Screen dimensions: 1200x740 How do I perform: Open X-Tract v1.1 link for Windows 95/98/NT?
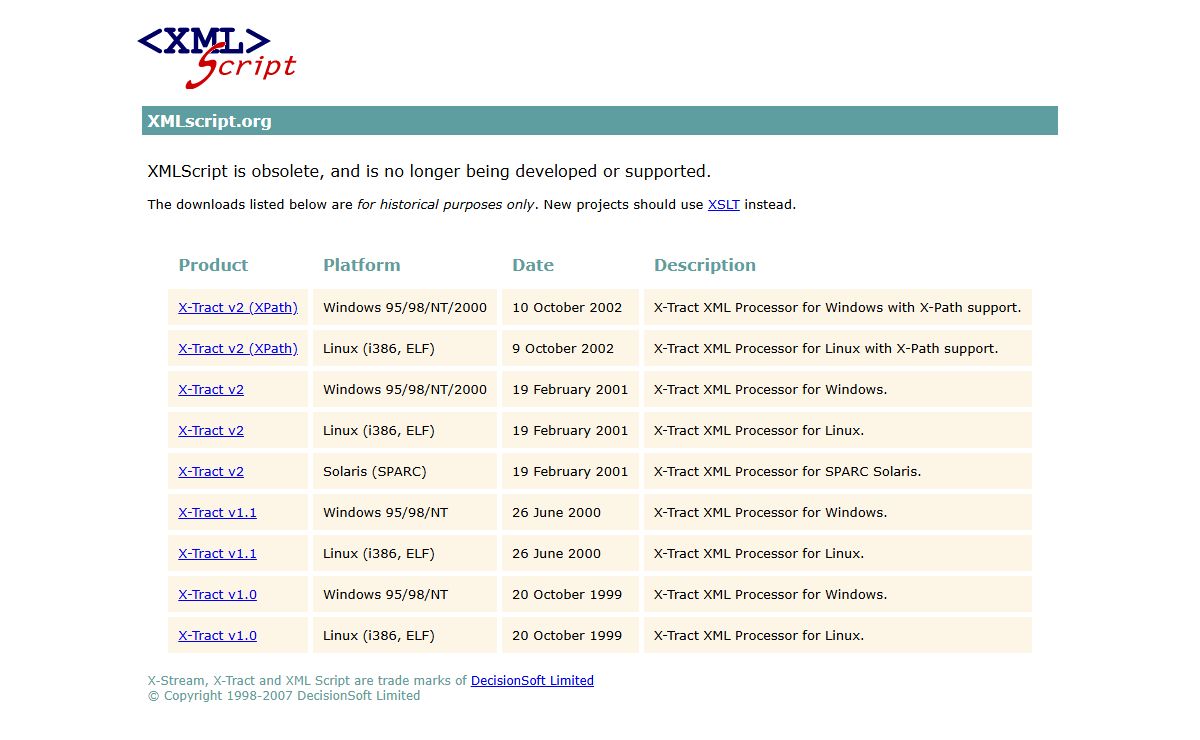[x=217, y=512]
